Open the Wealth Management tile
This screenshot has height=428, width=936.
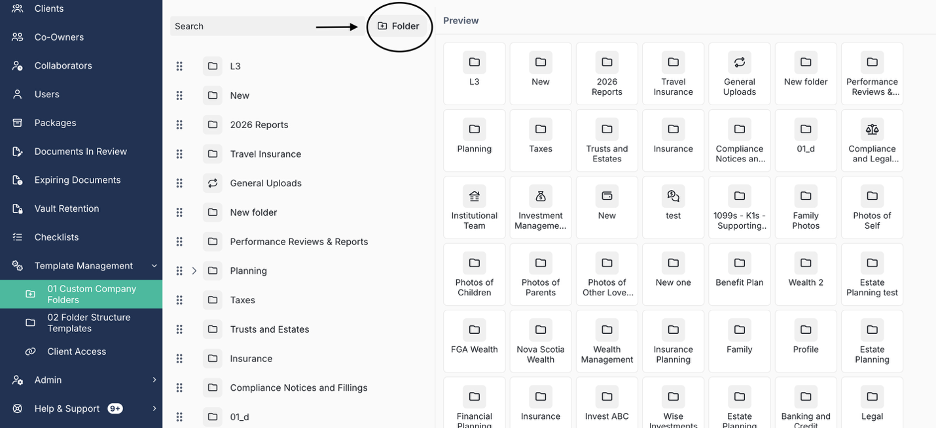tap(607, 341)
